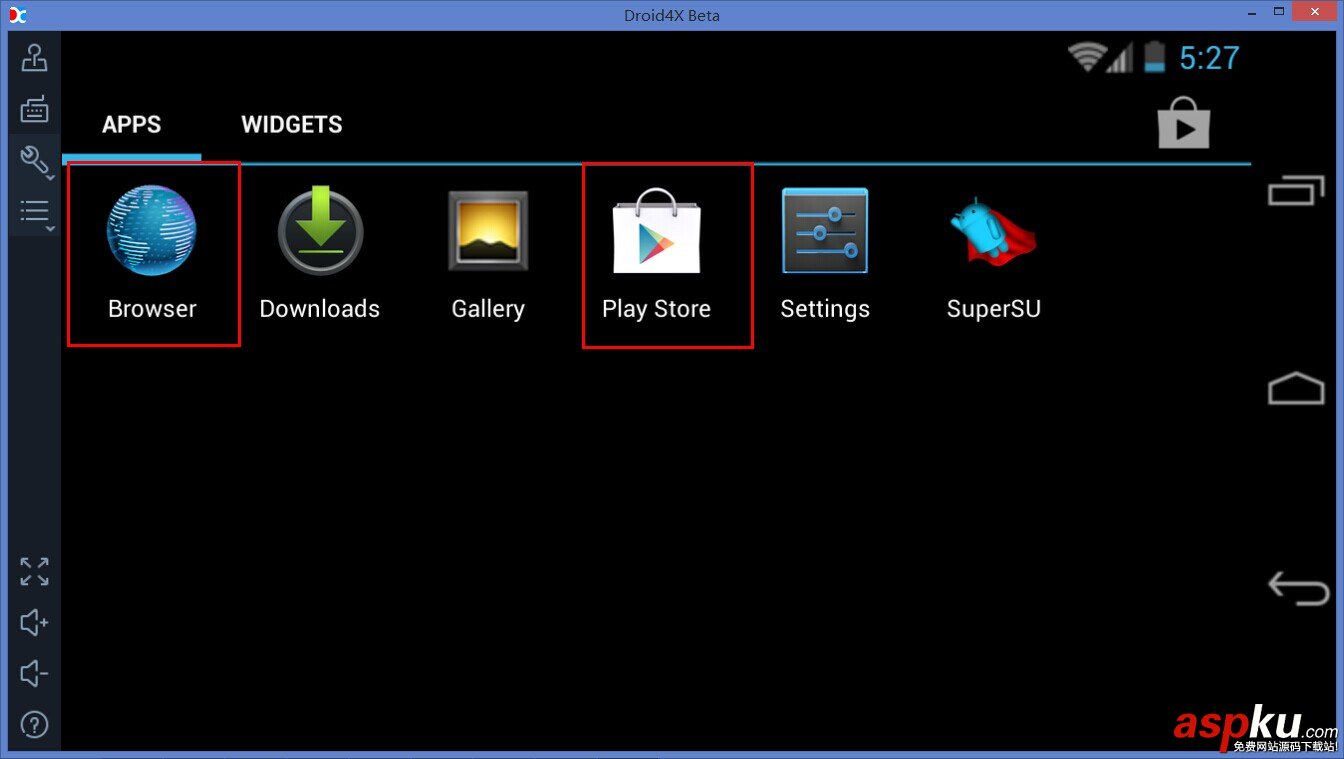Switch to the APPS tab
Image resolution: width=1344 pixels, height=759 pixels.
tap(131, 125)
